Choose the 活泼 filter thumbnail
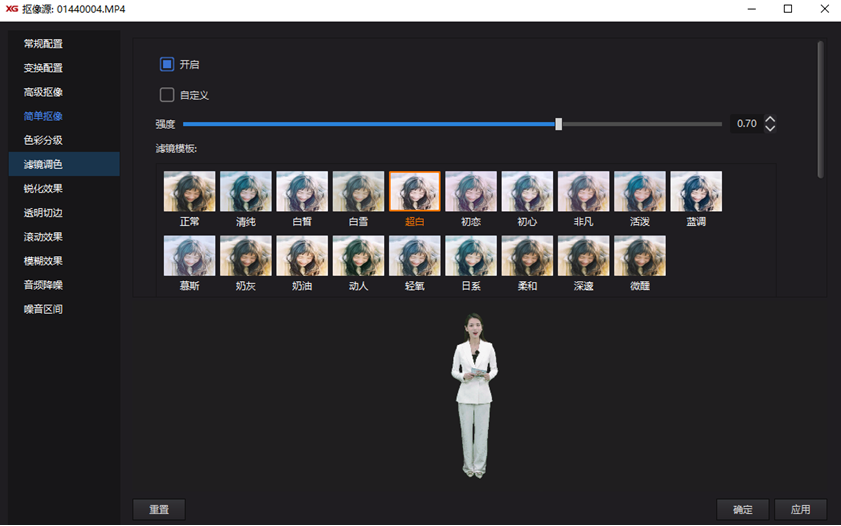Screen dimensions: 841x526 [x=640, y=191]
